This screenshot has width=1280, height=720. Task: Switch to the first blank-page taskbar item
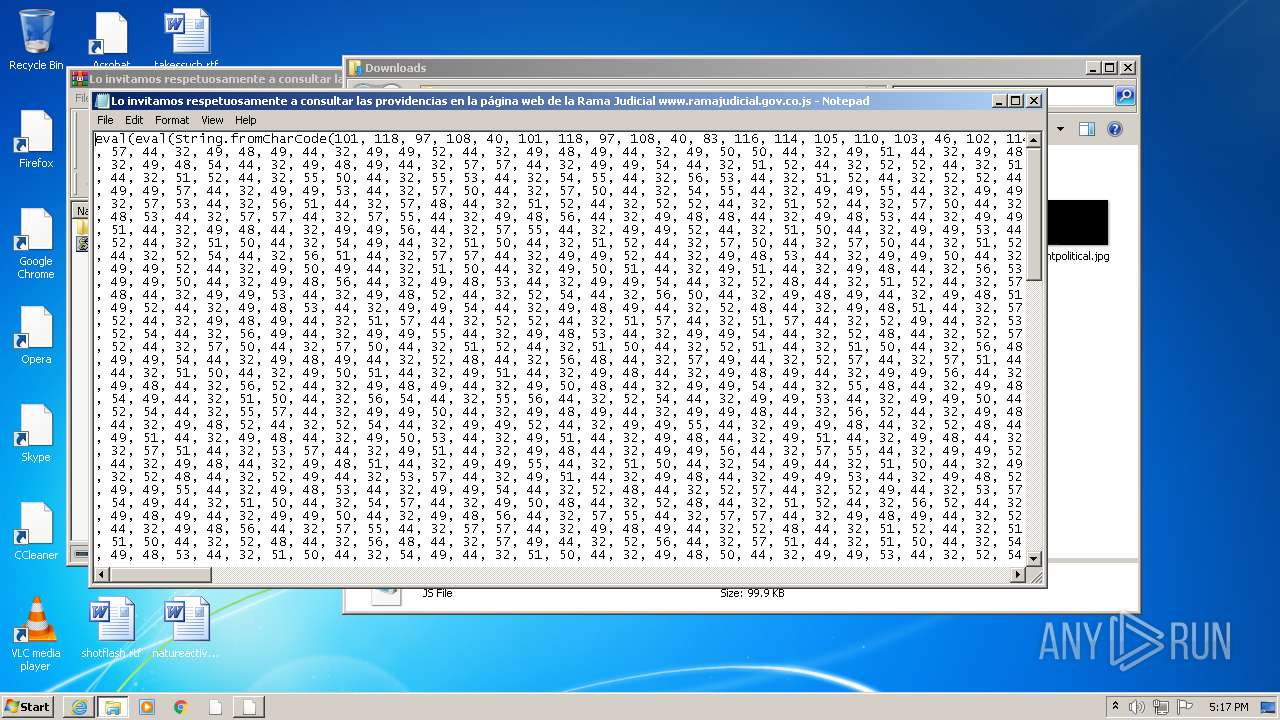(215, 707)
